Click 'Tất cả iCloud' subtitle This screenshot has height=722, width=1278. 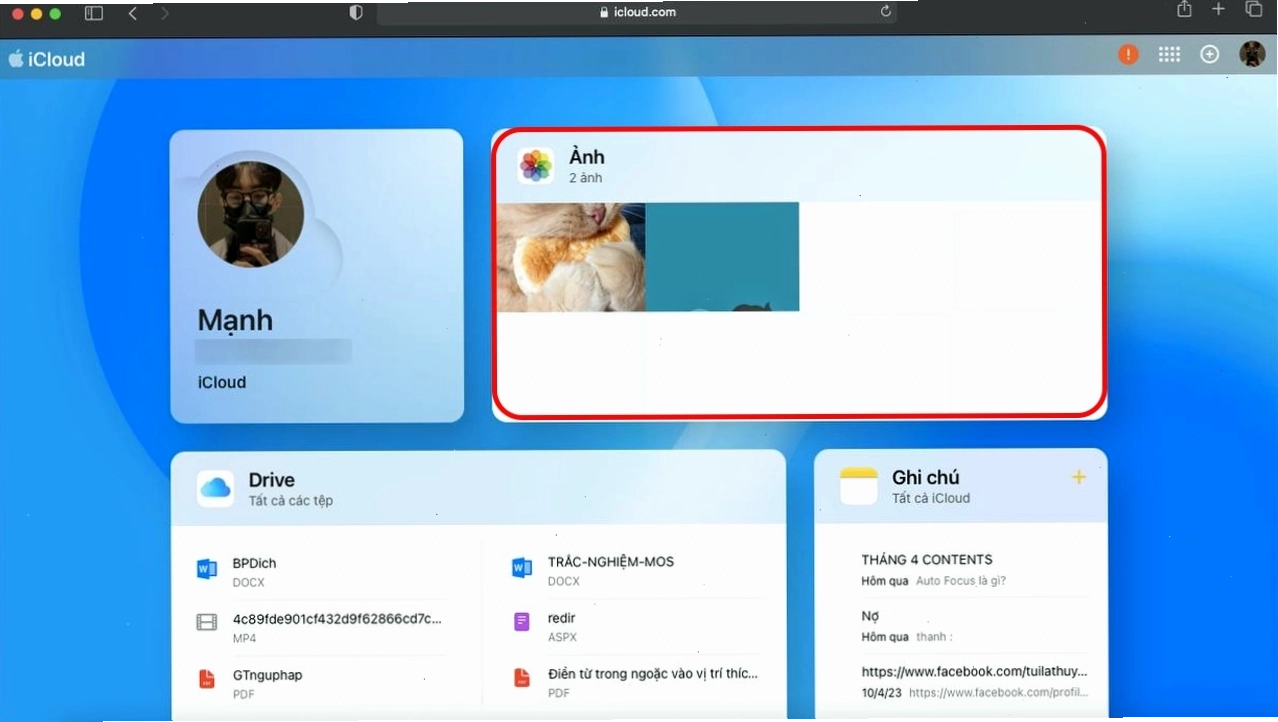931,498
